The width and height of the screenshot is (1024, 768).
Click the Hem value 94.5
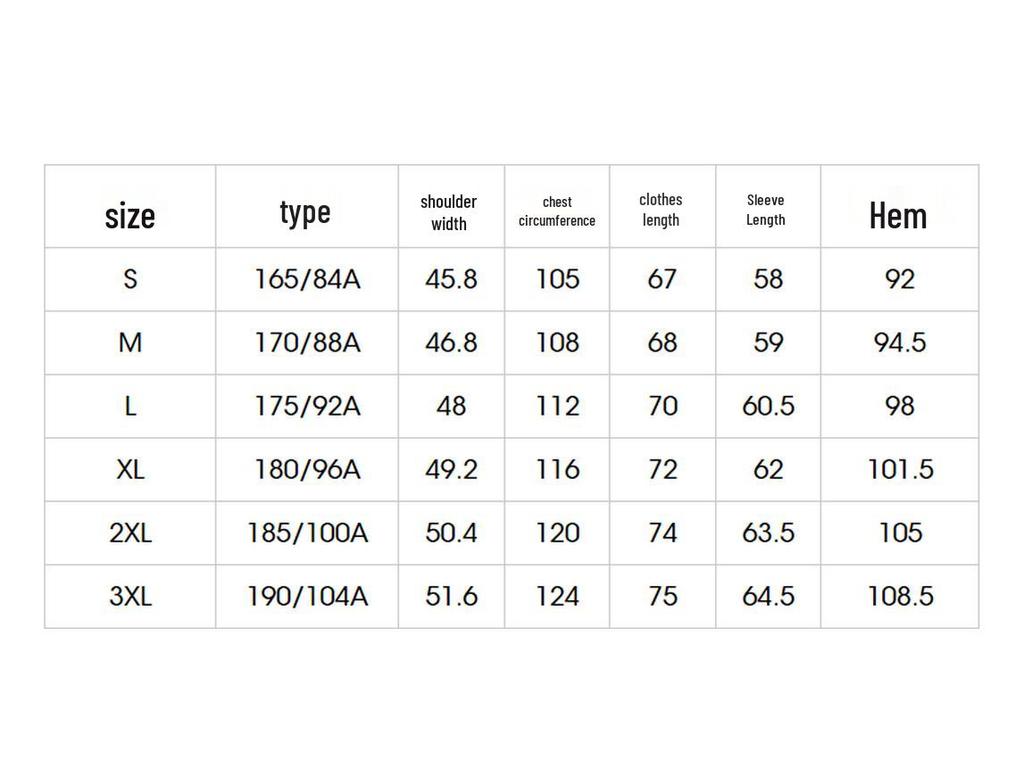[x=900, y=343]
